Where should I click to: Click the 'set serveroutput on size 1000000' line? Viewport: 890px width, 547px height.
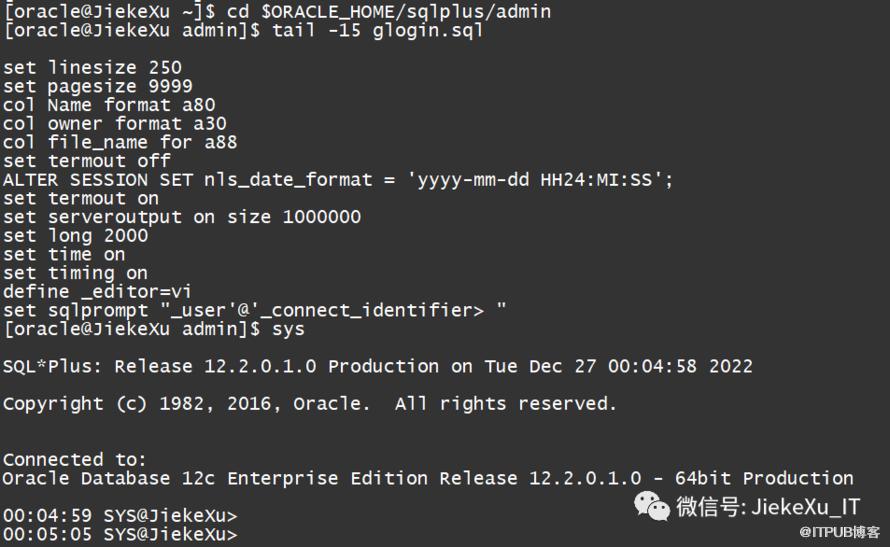point(182,217)
